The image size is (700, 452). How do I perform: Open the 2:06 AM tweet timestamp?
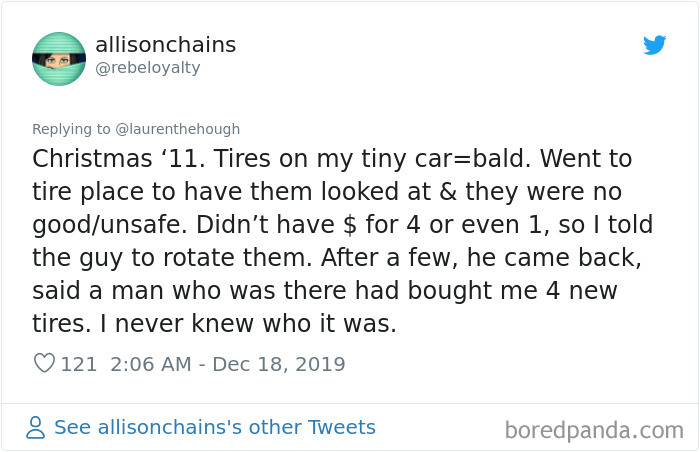(148, 364)
